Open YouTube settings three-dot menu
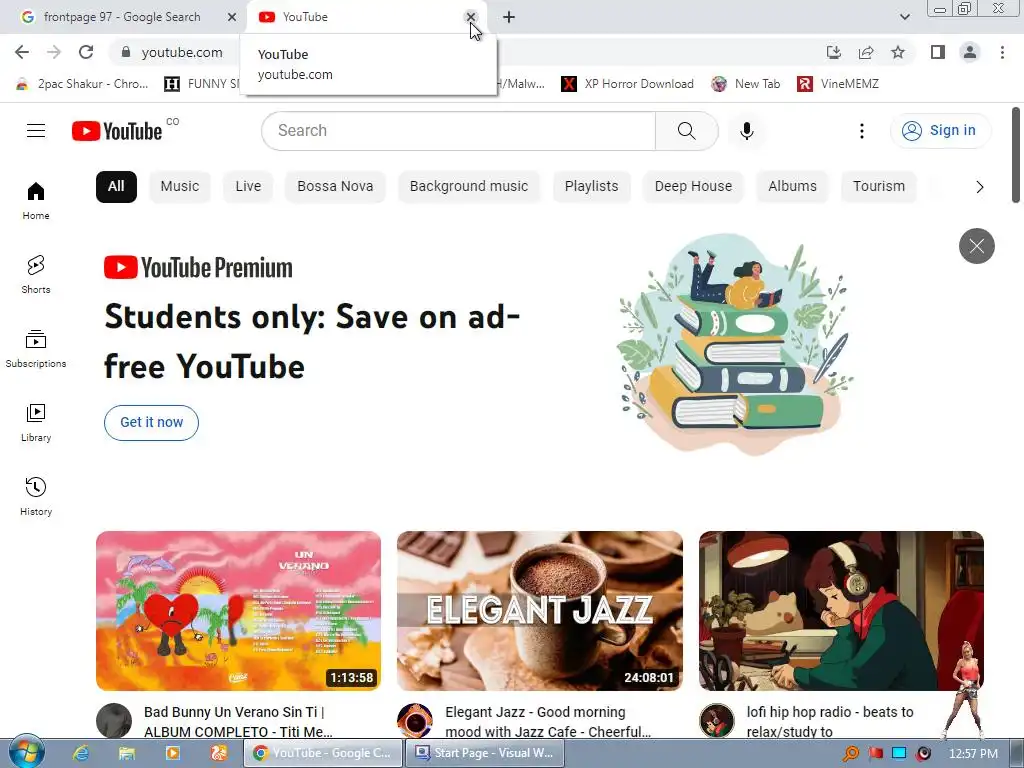1024x768 pixels. (x=861, y=131)
